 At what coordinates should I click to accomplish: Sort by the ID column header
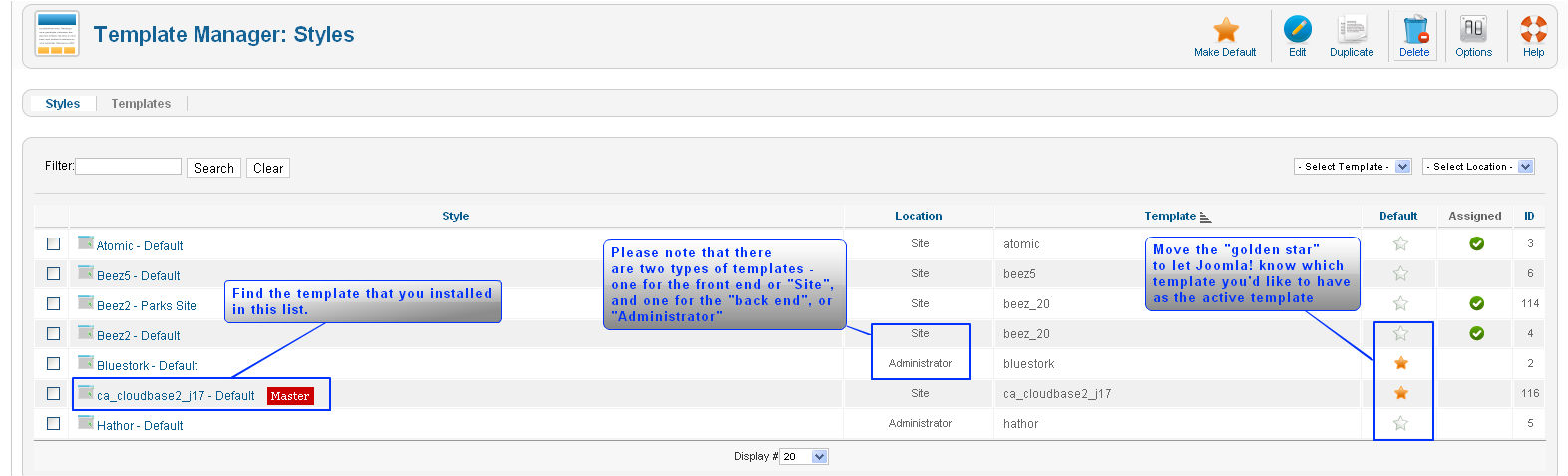pyautogui.click(x=1529, y=216)
